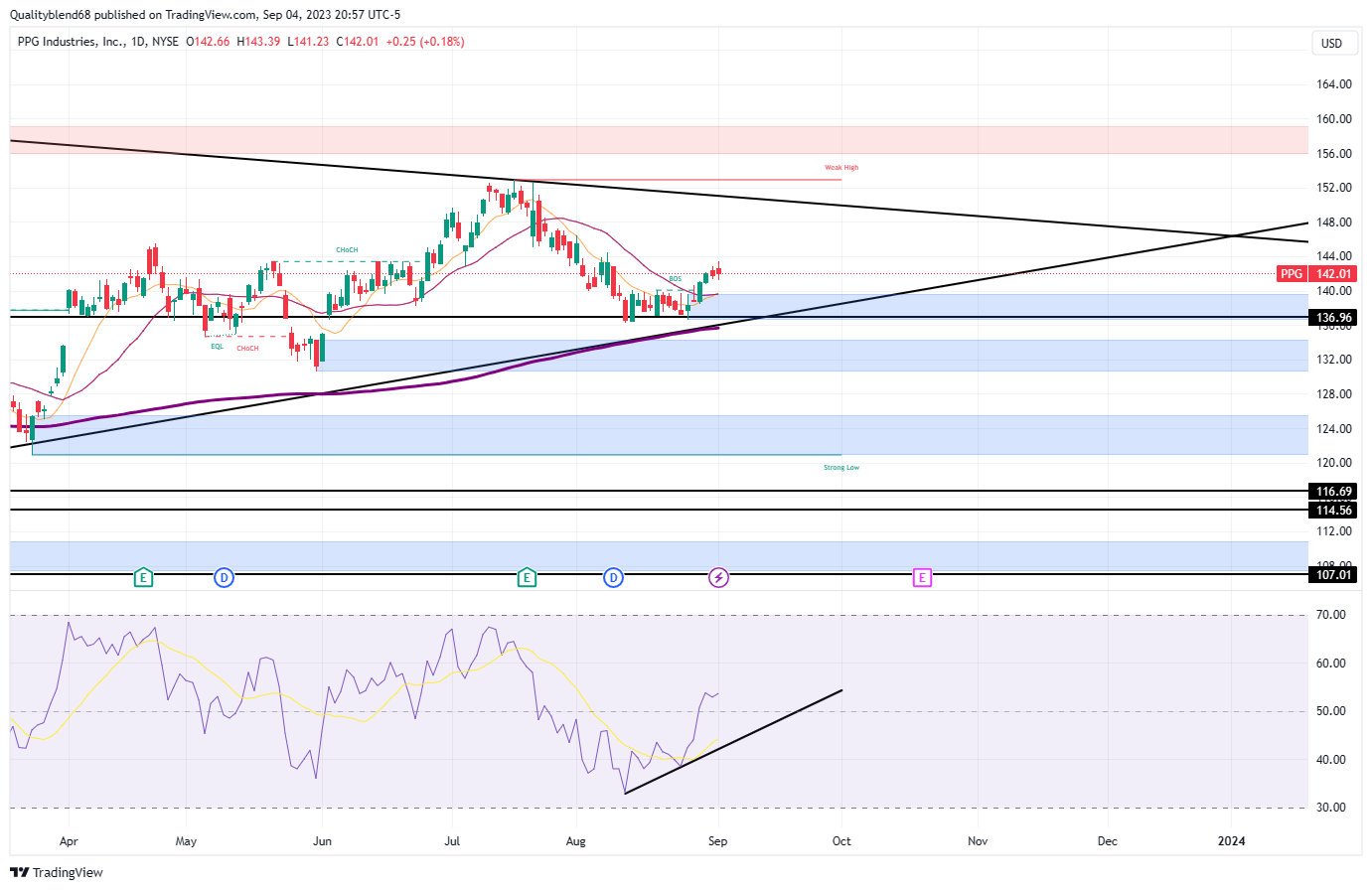This screenshot has width=1372, height=890.
Task: Click the 156.00 price axis label
Action: [1334, 154]
